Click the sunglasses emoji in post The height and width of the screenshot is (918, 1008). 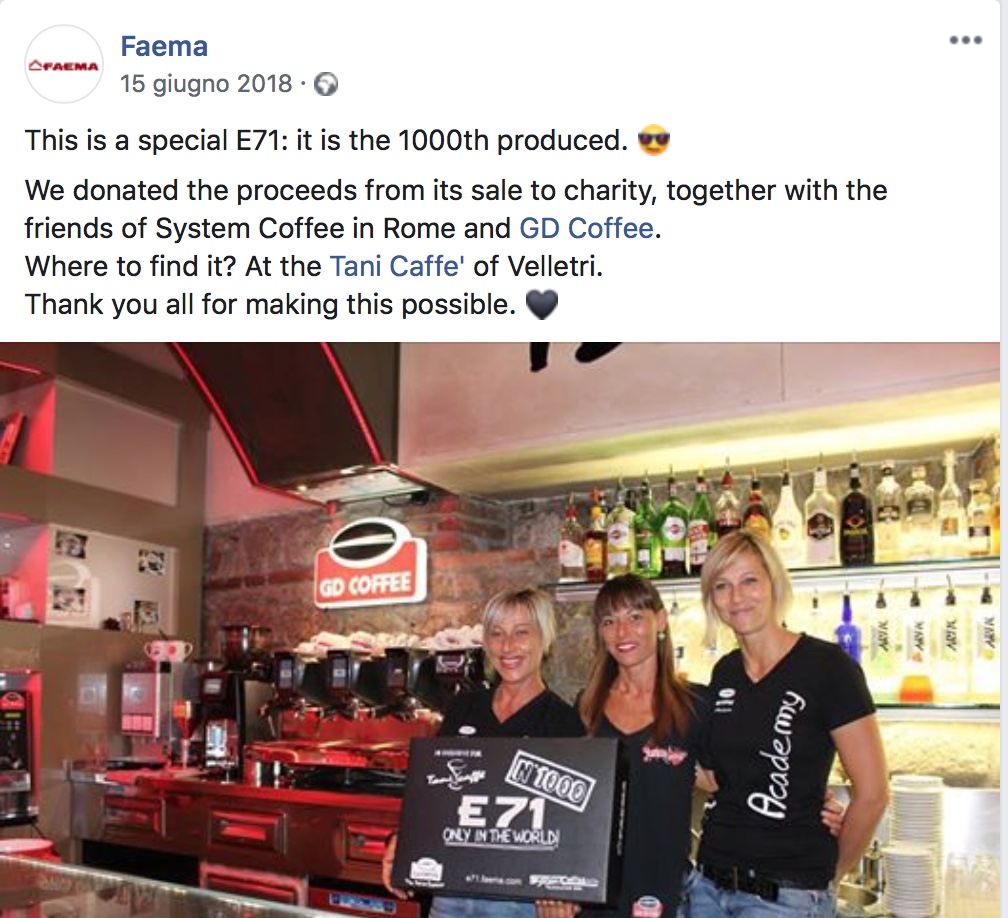click(653, 140)
